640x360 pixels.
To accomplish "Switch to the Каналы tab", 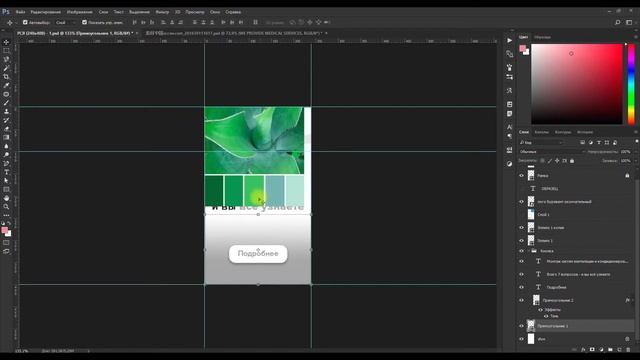I will [x=542, y=132].
